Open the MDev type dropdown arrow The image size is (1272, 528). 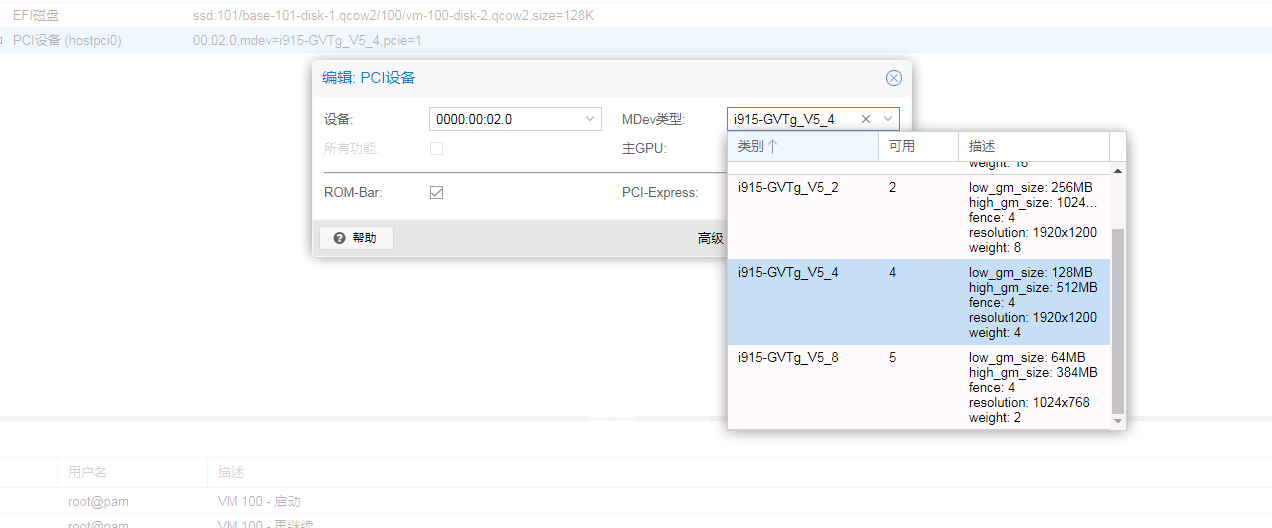pos(887,119)
